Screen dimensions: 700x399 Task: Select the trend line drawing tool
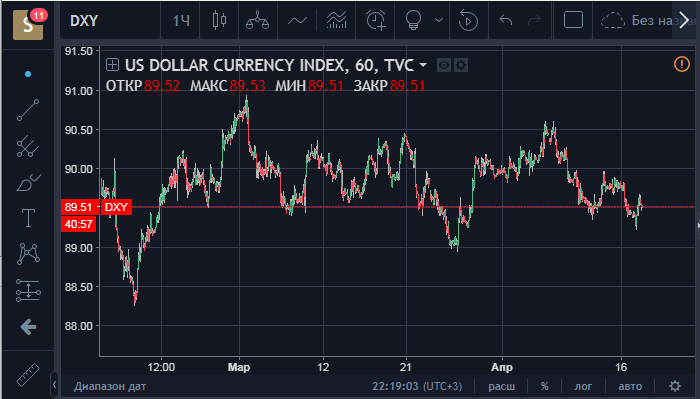tap(28, 110)
